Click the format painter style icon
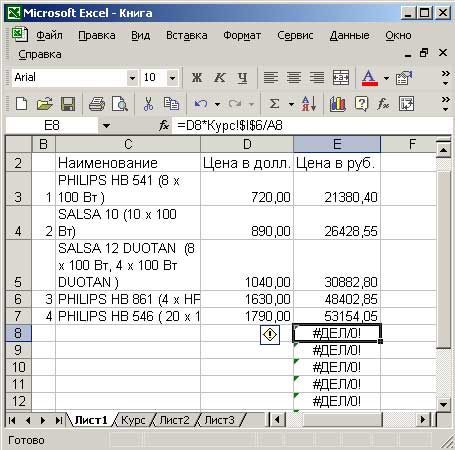The height and width of the screenshot is (450, 455). click(x=404, y=78)
